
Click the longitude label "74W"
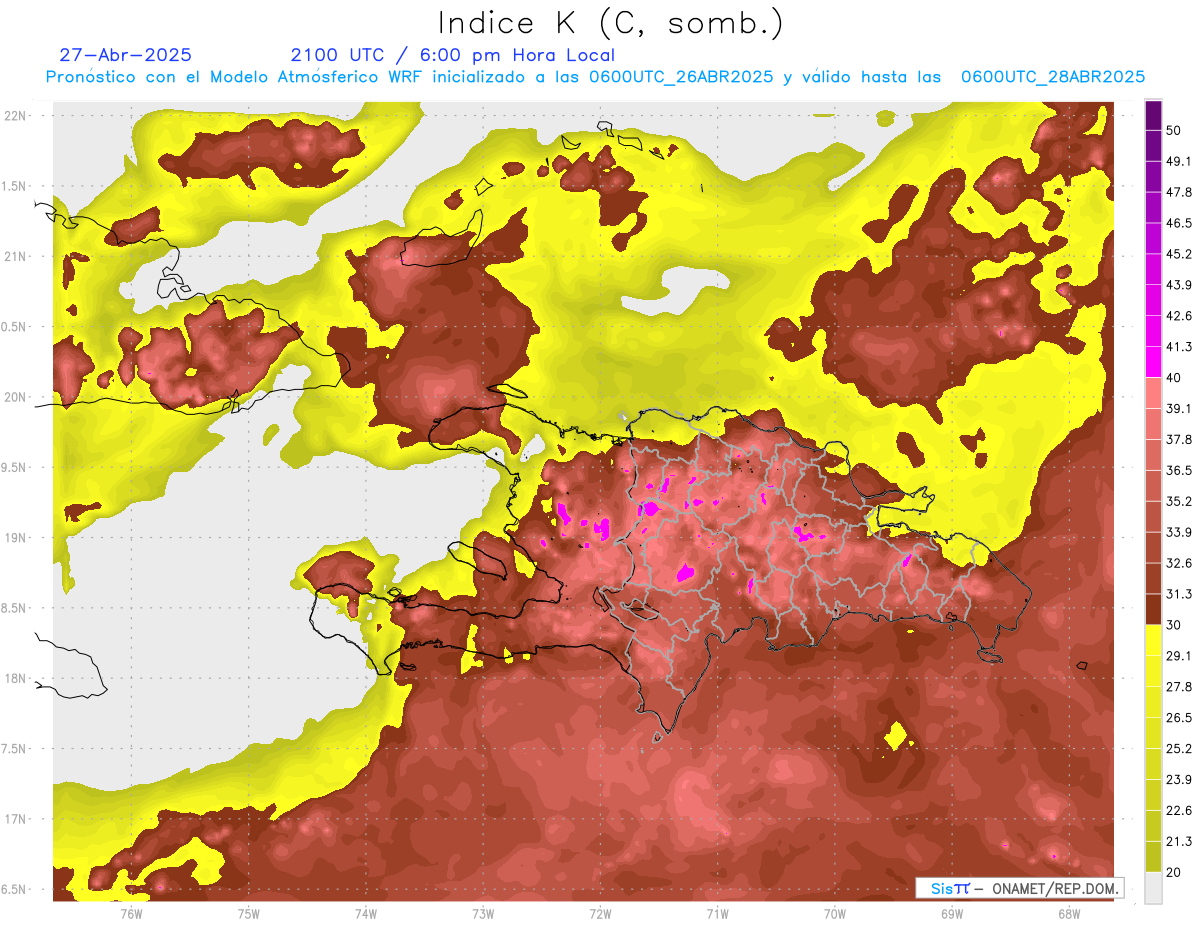pyautogui.click(x=366, y=913)
